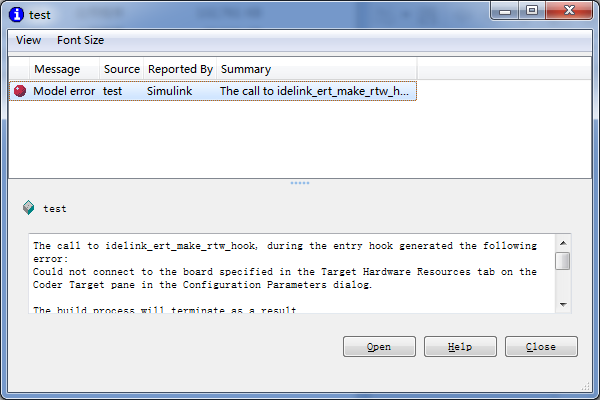
Task: Click the test model block icon
Action: pos(29,208)
